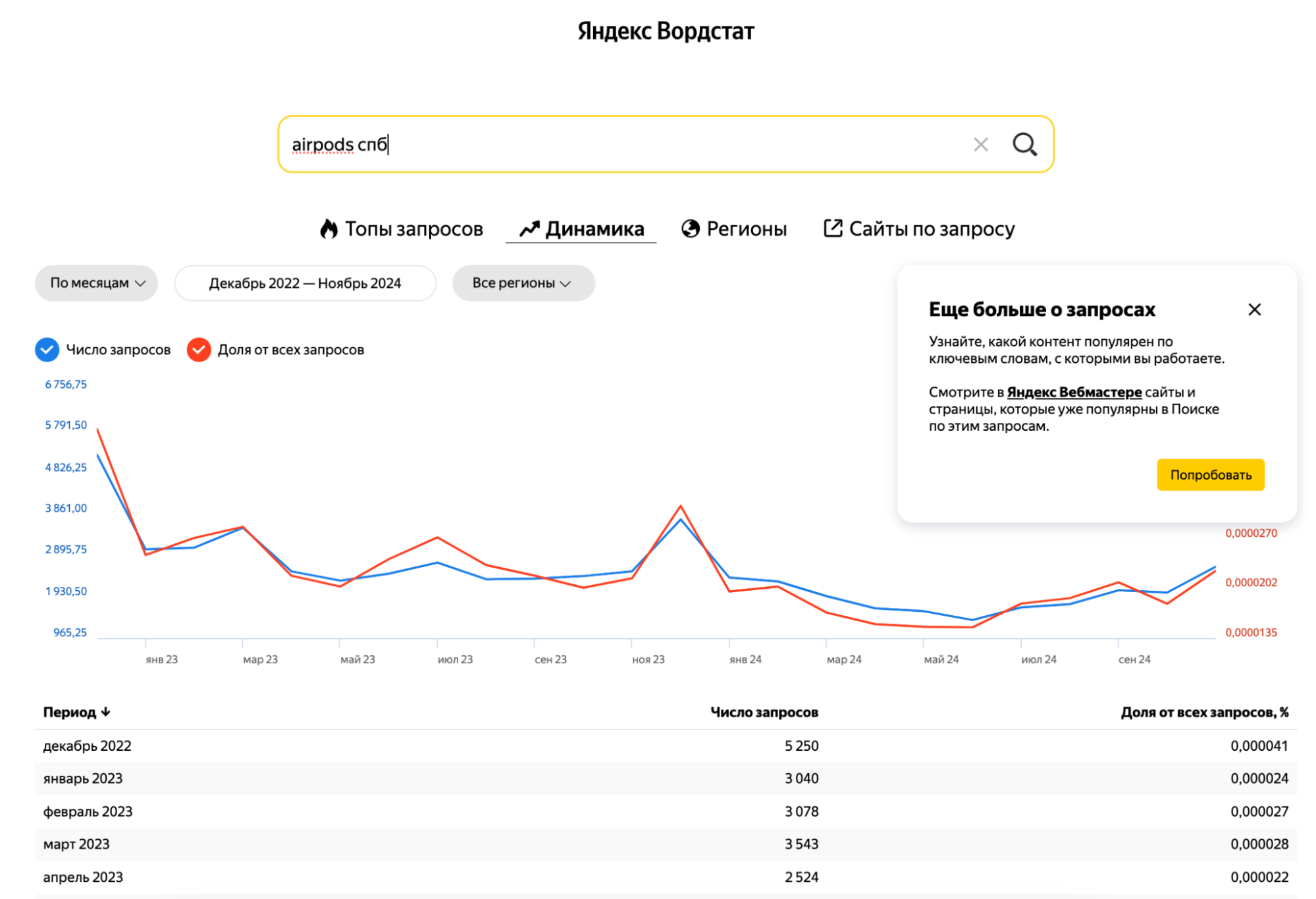The image size is (1316, 899).
Task: Click the 'май 24' axis label
Action: [x=941, y=659]
